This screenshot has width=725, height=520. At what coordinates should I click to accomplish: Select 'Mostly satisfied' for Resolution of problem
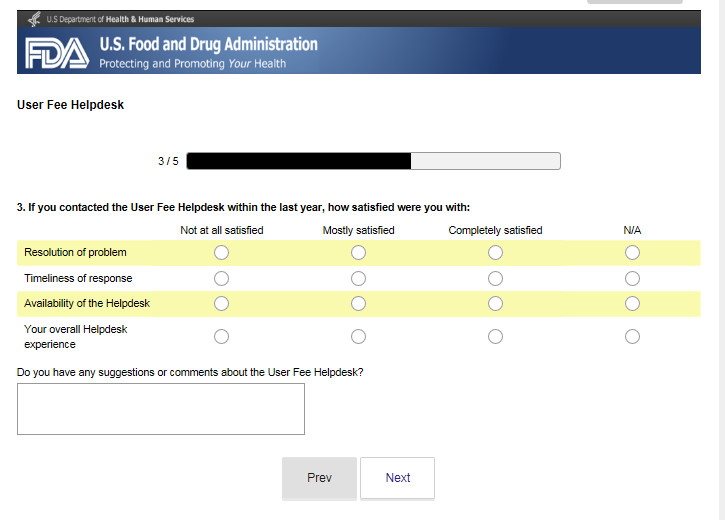[x=358, y=253]
